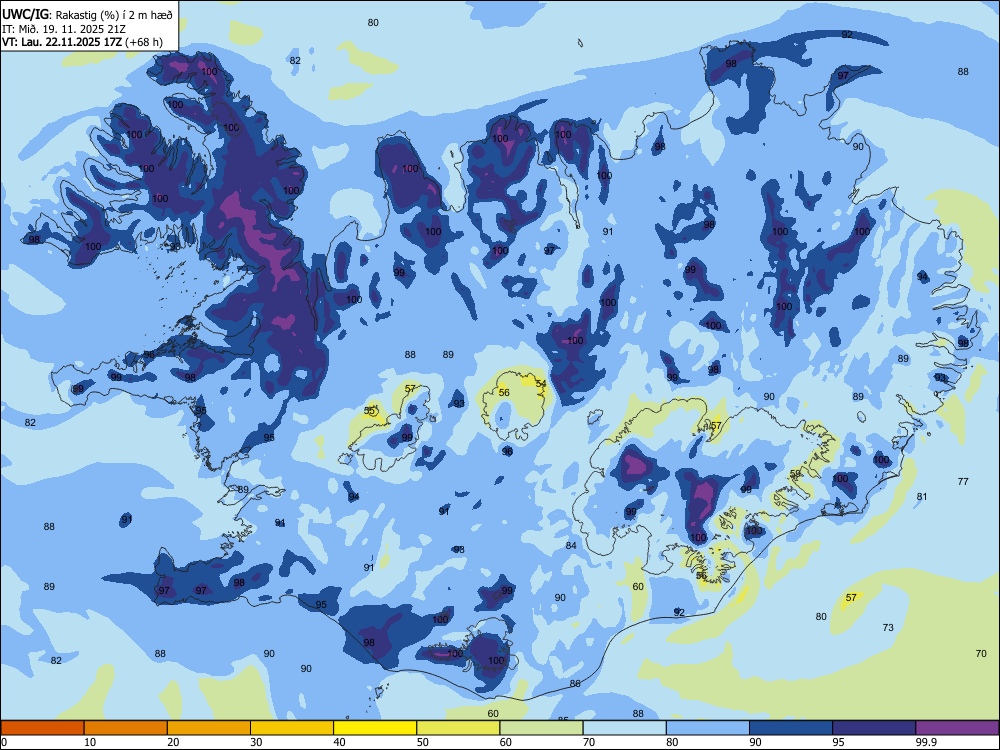Click the '54' value on the yellow glacier area
The image size is (1000, 750).
point(541,383)
